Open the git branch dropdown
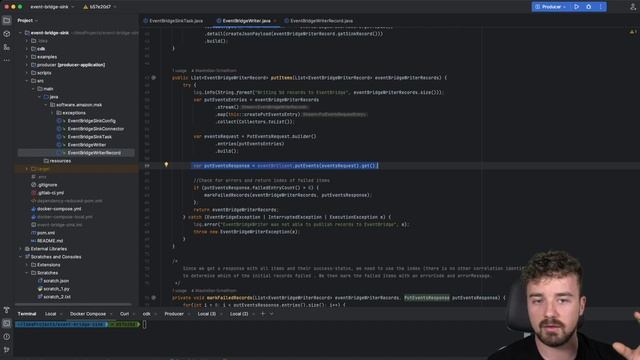 (x=100, y=7)
